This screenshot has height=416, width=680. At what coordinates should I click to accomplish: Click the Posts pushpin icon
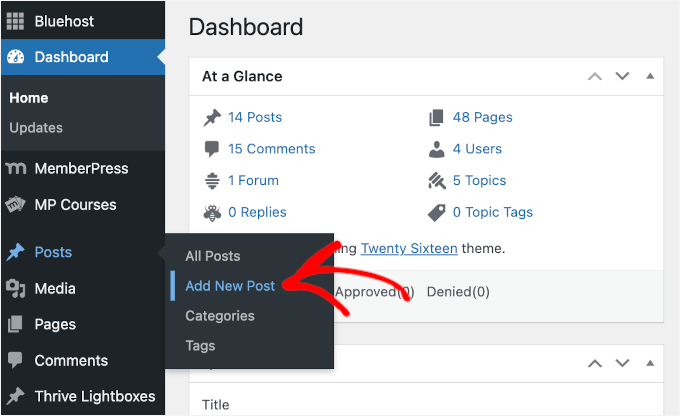(x=15, y=252)
